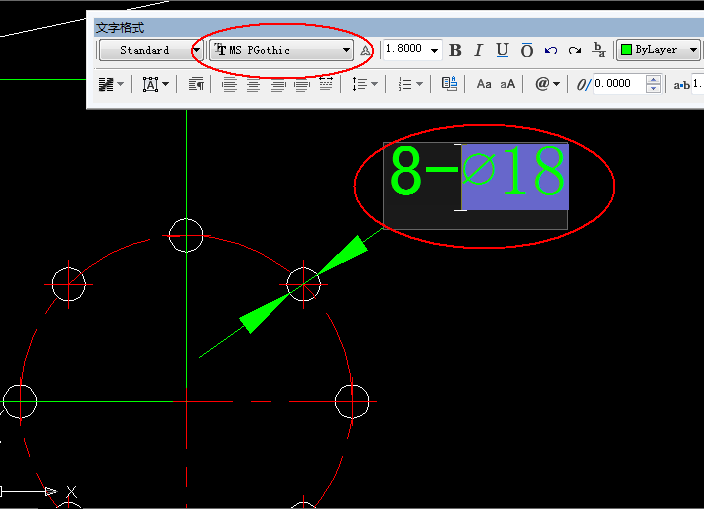
Task: Toggle Italic text formatting
Action: (479, 50)
